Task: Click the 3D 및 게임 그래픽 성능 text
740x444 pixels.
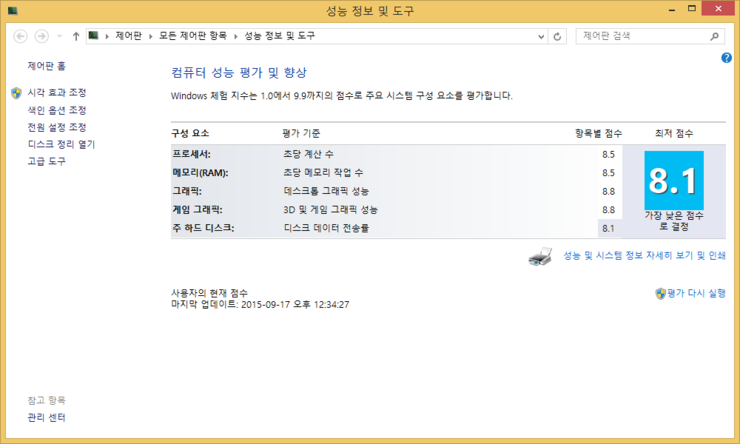Action: tap(330, 209)
